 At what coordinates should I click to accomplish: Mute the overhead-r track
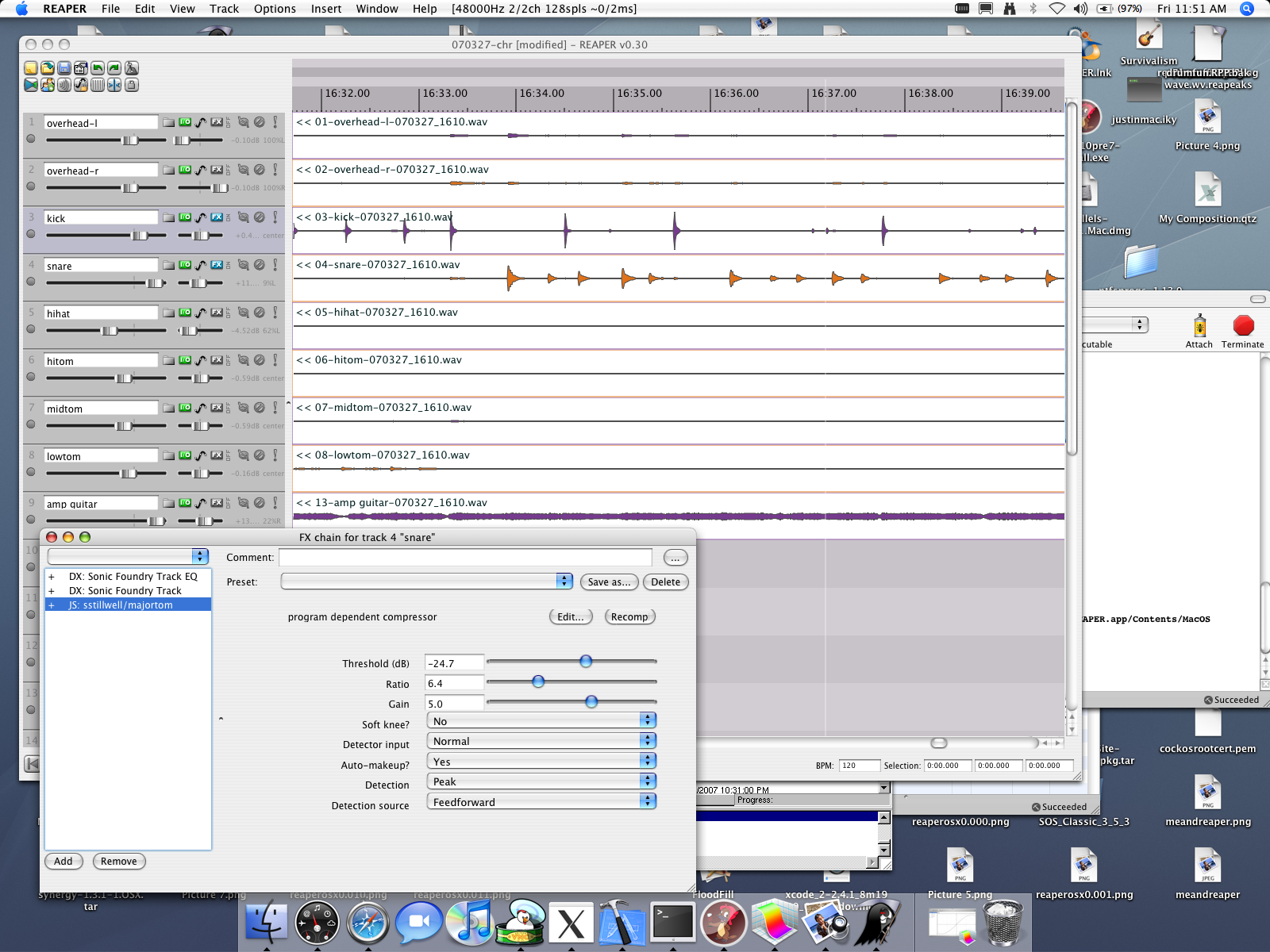260,170
